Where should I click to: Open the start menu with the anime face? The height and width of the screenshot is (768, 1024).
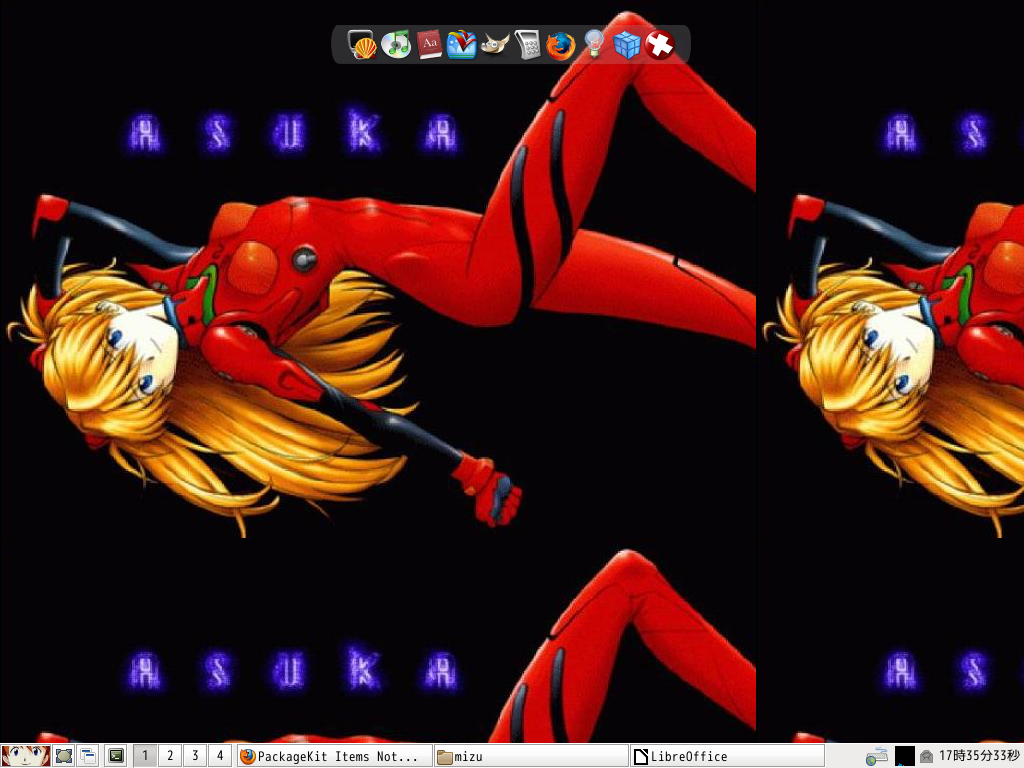(25, 756)
